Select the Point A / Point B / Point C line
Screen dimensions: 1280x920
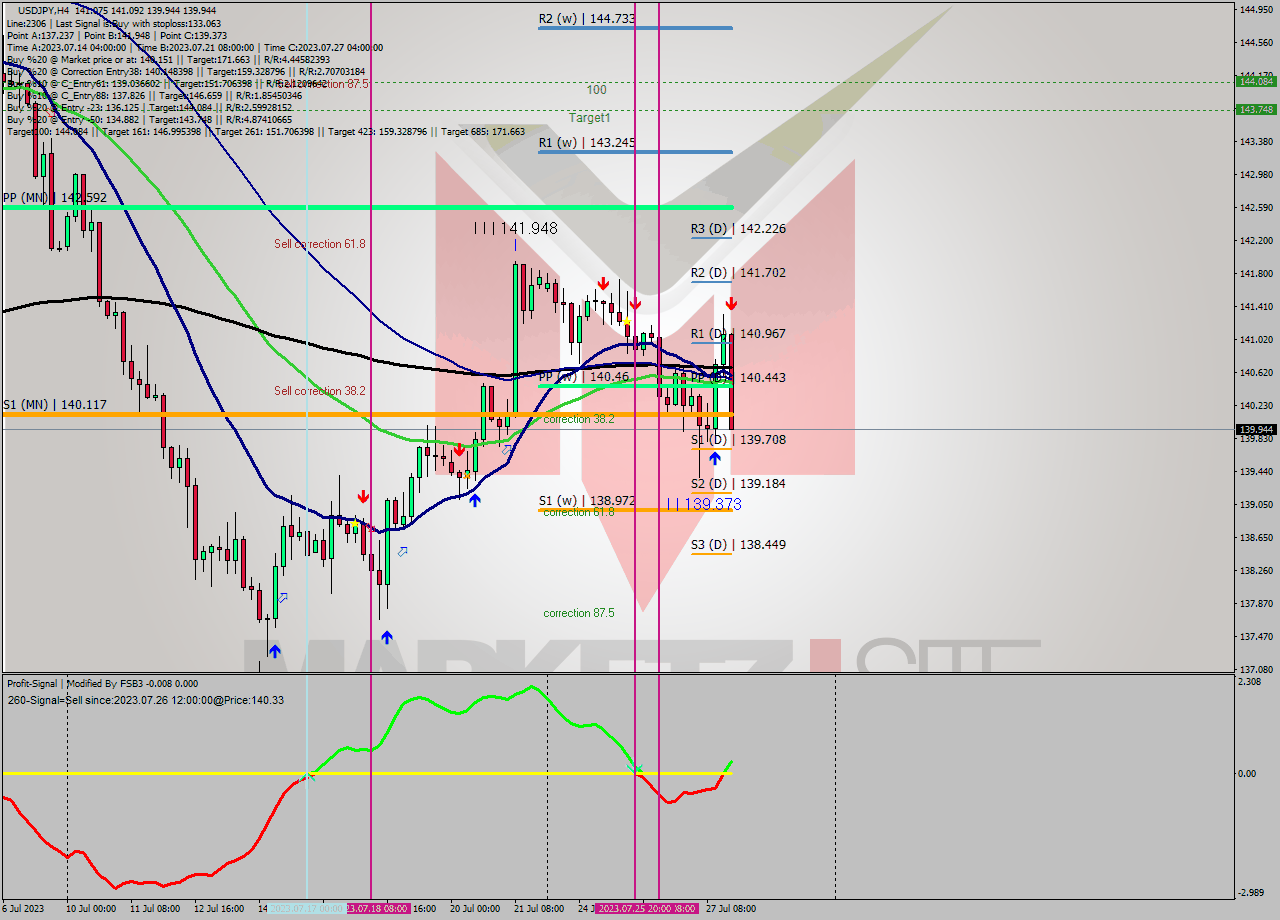coord(116,36)
